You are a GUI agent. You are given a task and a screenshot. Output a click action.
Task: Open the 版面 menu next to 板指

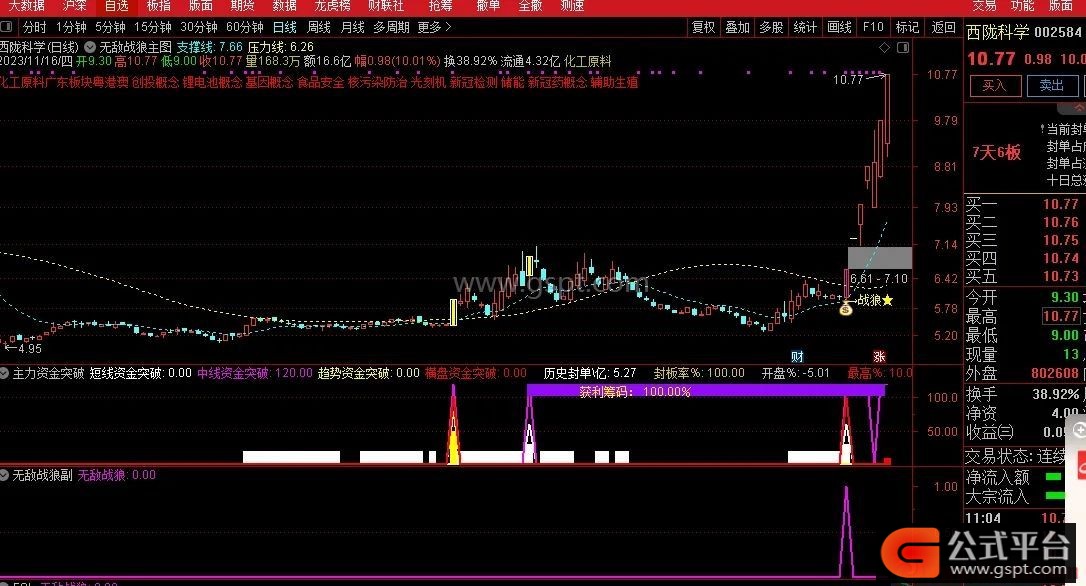tap(201, 6)
